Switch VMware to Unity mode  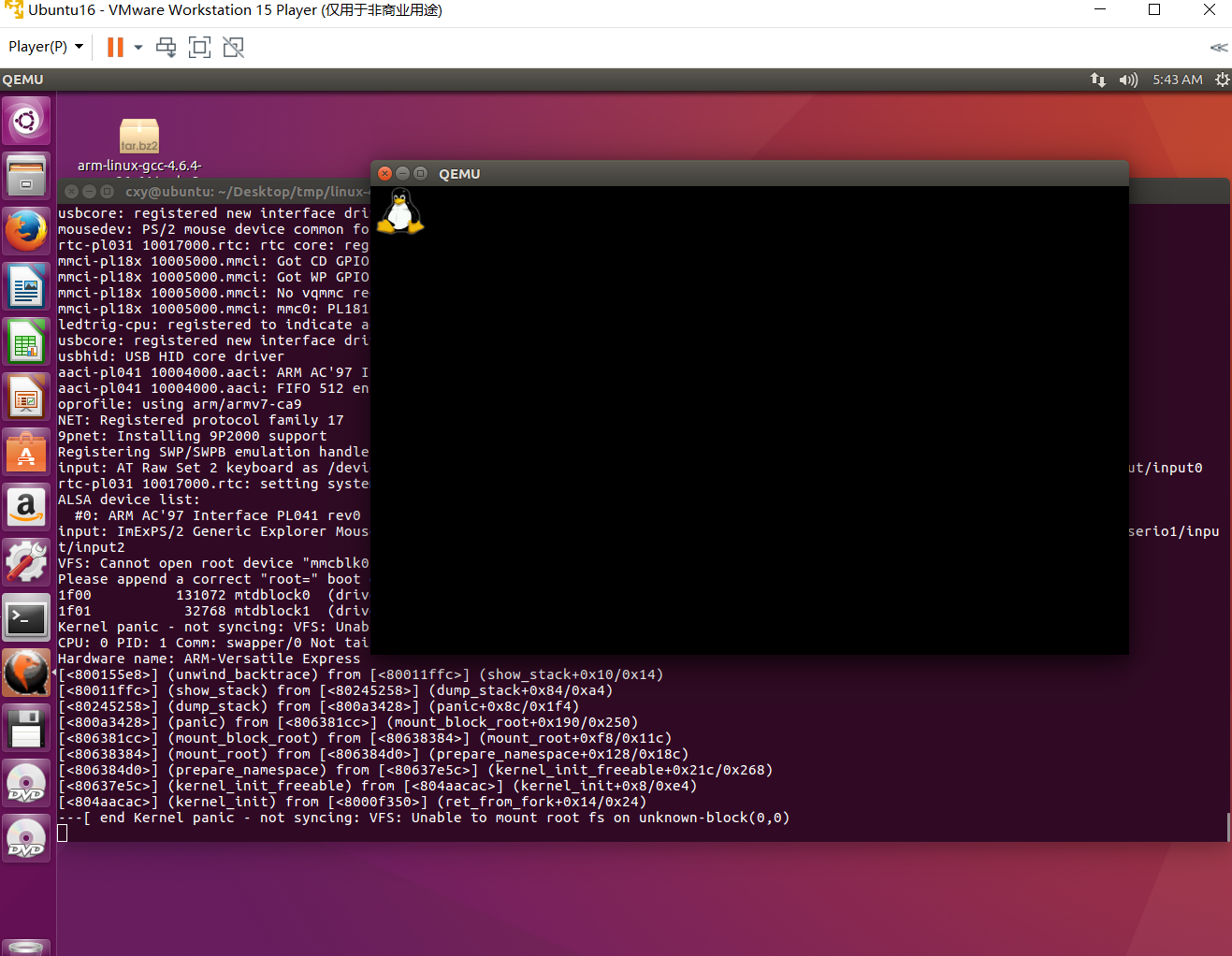pos(233,47)
